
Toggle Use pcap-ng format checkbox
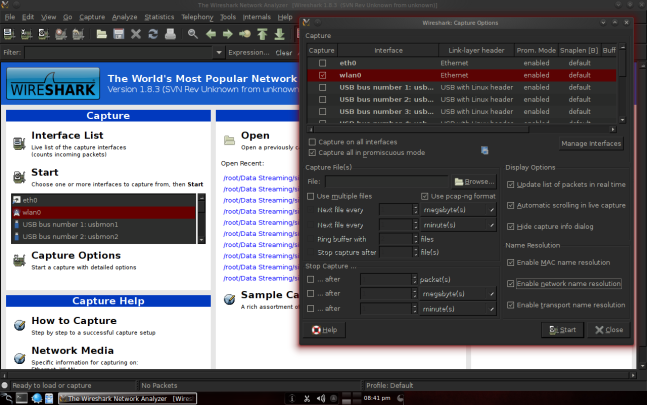pos(425,196)
